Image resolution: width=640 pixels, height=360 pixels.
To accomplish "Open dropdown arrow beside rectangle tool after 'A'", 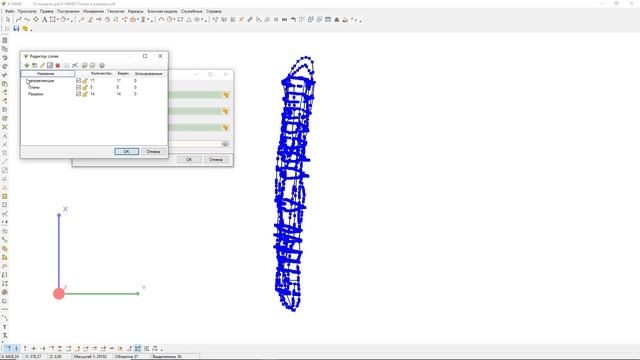I will point(58,20).
